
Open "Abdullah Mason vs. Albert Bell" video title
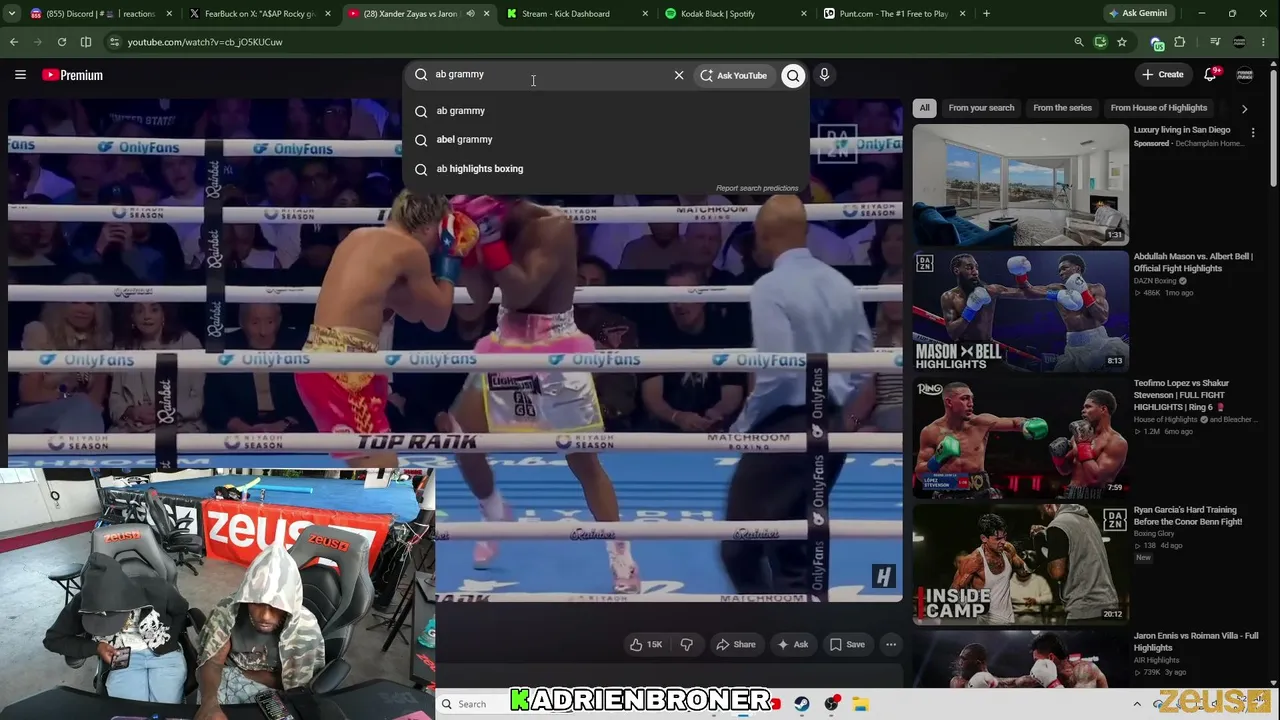pyautogui.click(x=1192, y=262)
